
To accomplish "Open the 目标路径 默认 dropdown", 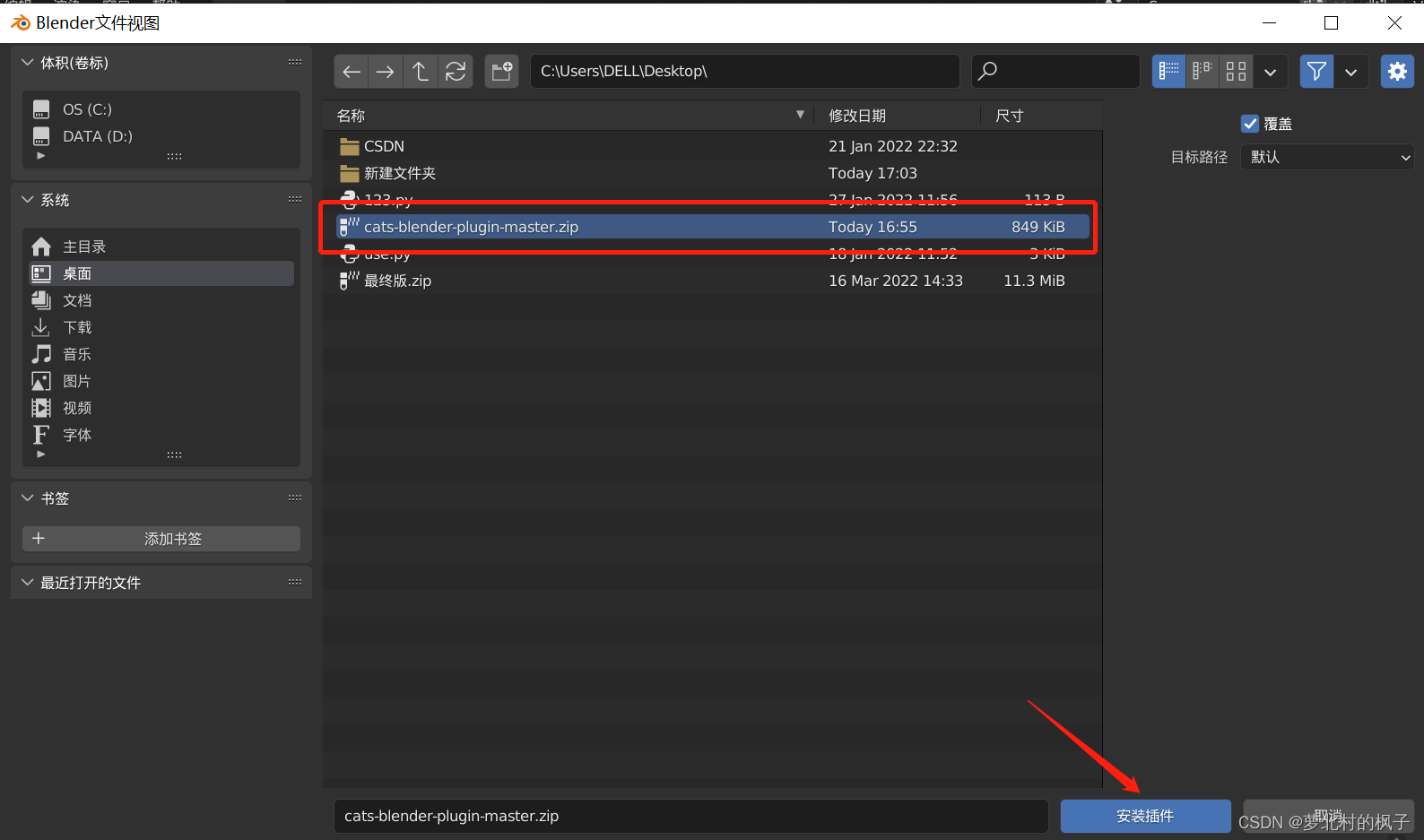I will click(1327, 157).
